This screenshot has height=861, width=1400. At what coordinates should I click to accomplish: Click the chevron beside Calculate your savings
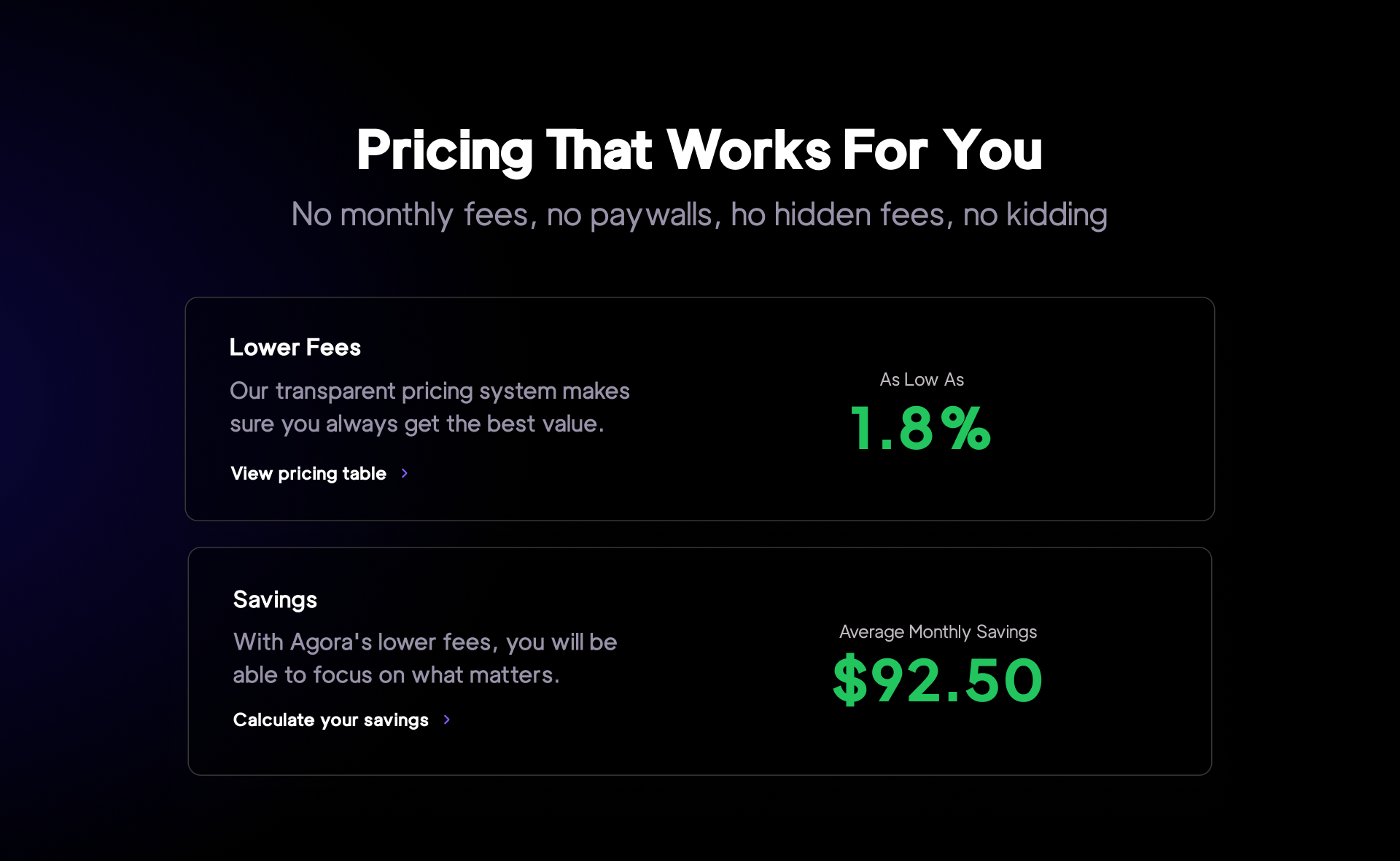[x=447, y=720]
